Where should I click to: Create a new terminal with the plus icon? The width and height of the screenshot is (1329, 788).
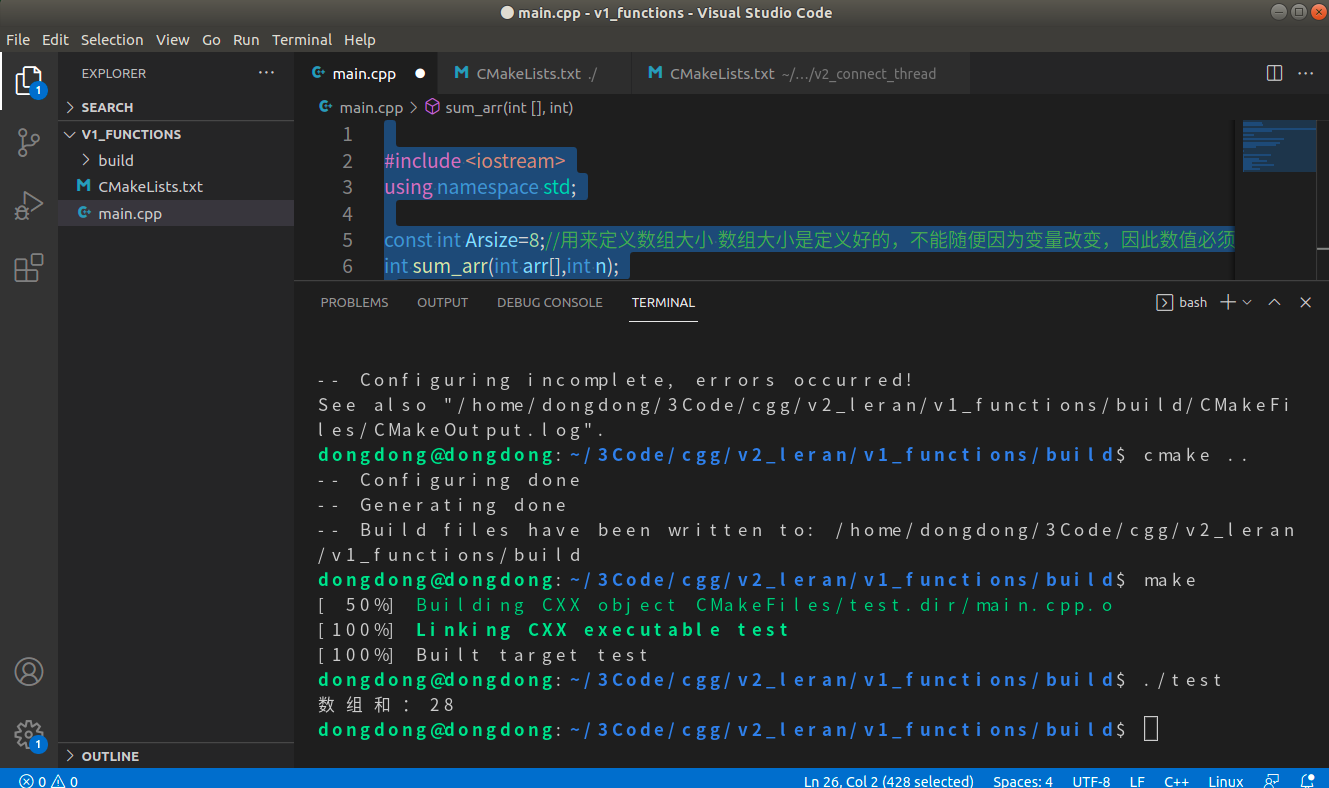(1228, 302)
